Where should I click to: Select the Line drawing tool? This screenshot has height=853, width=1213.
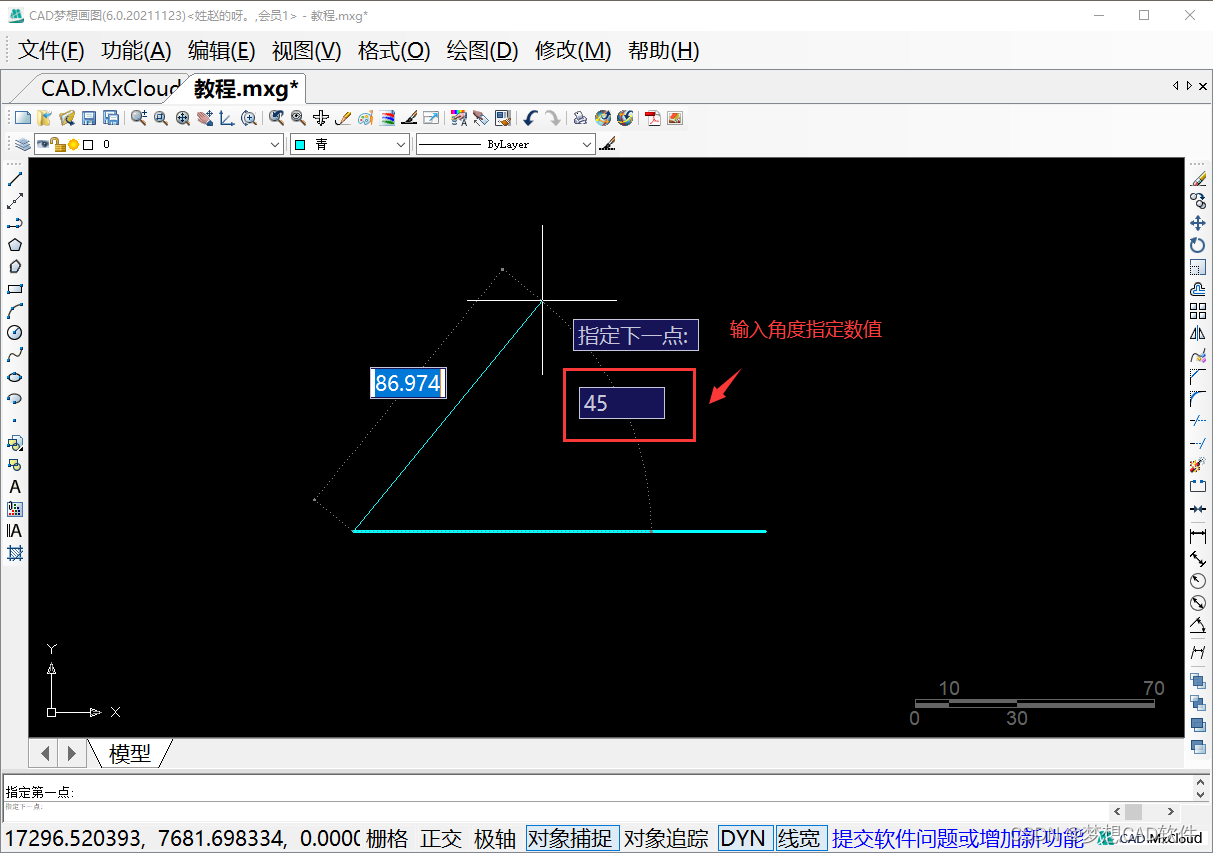point(15,180)
